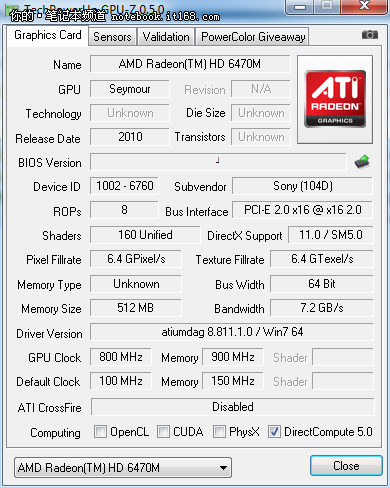This screenshot has height=488, width=390.
Task: Click the ROPs value 8
Action: (x=124, y=210)
